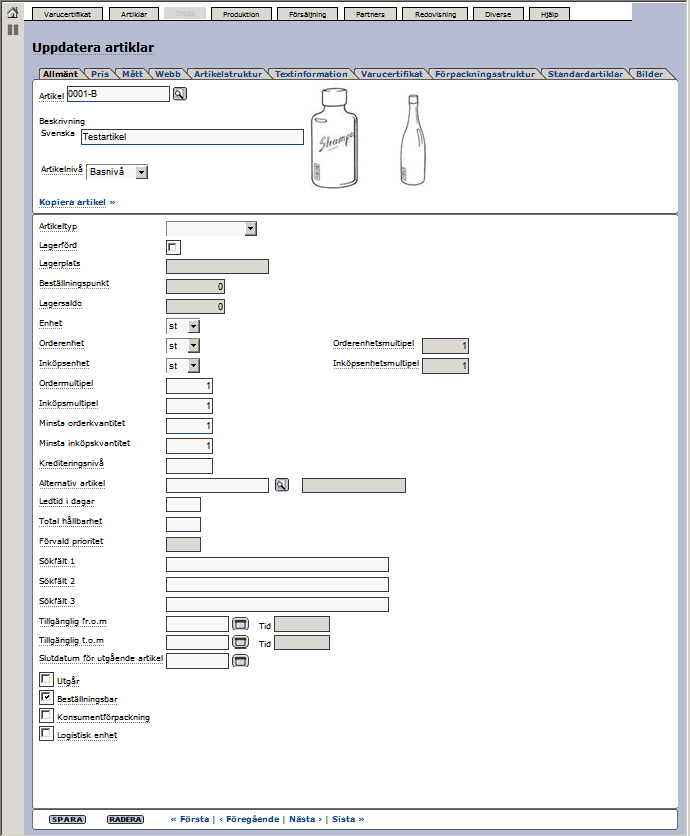Screen dimensions: 690x836
Task: Open the Diverse menu
Action: click(x=498, y=14)
